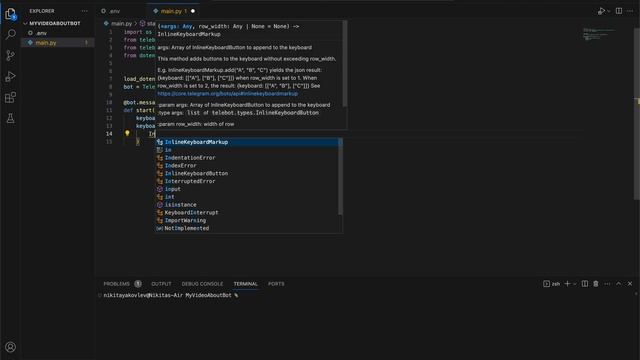Close the bottom panel
Image resolution: width=640 pixels, height=360 pixels.
point(630,284)
